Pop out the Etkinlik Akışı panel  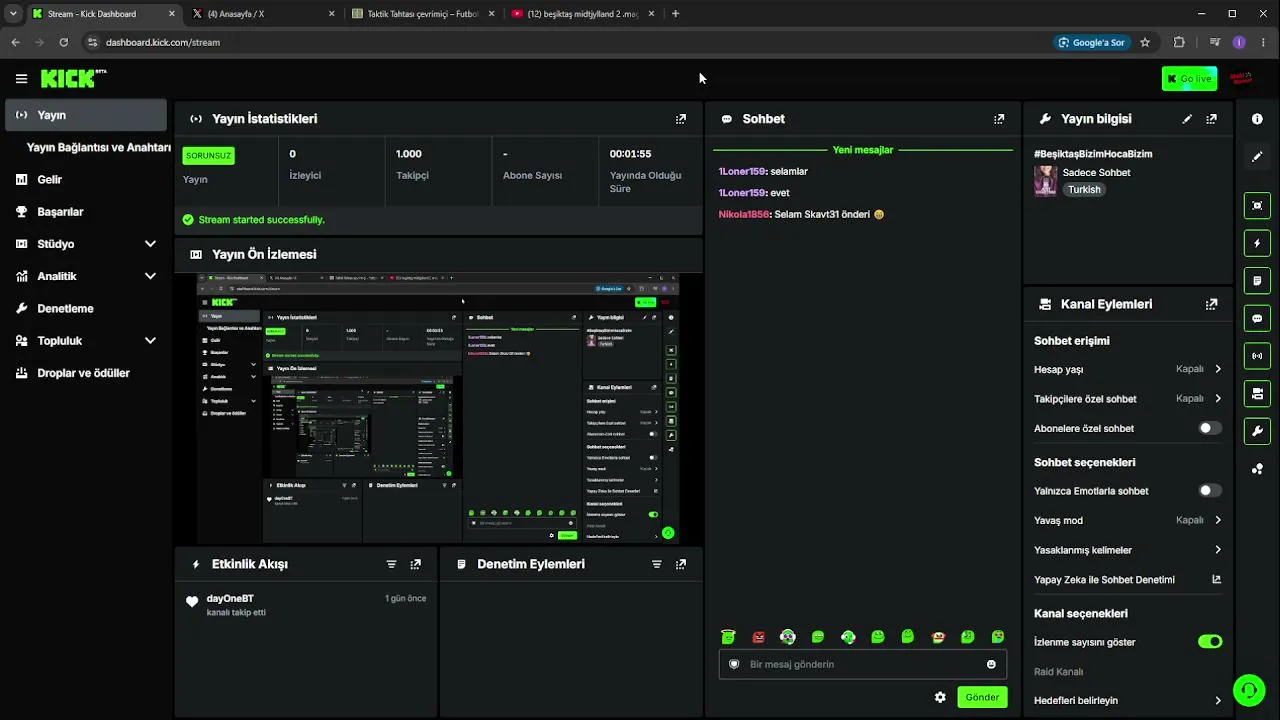click(416, 564)
